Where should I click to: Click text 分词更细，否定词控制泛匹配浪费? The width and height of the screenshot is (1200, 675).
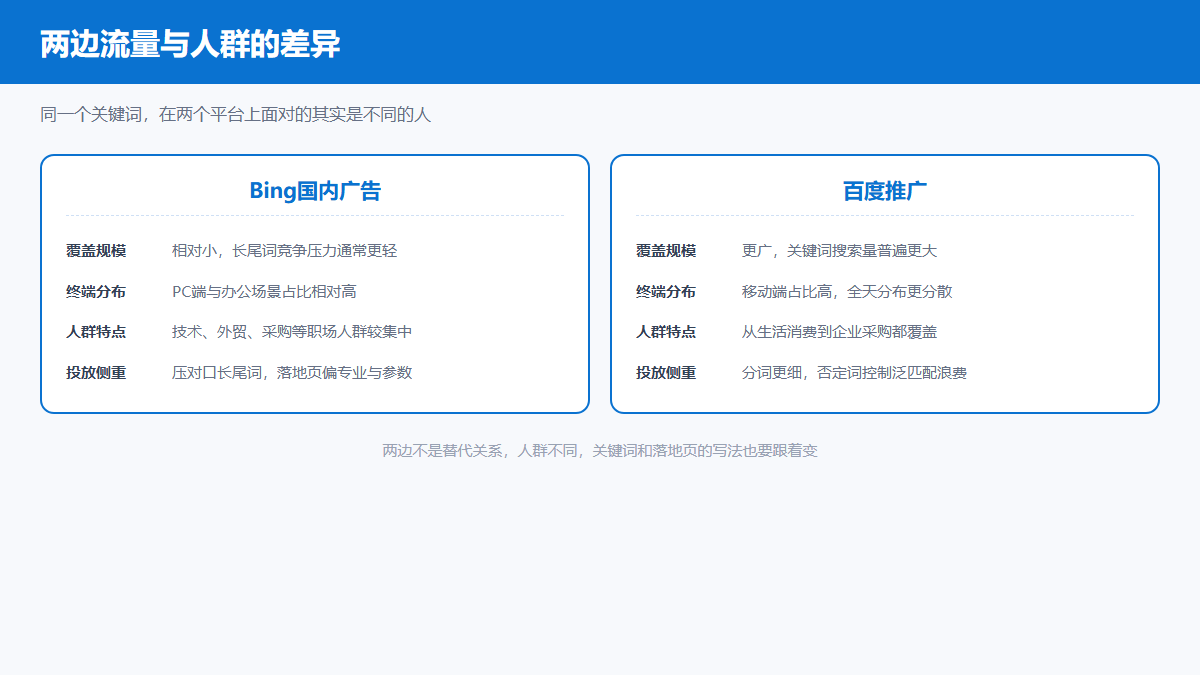[855, 373]
